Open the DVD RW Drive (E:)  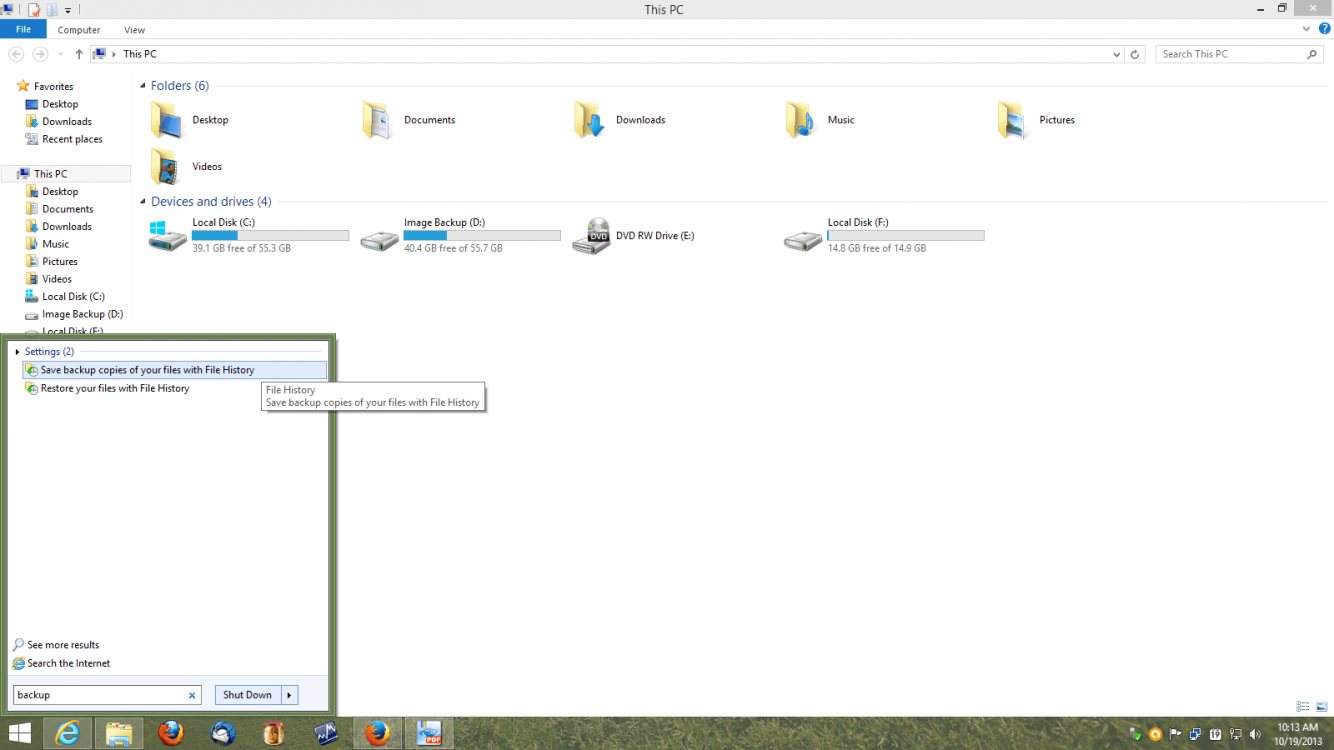coord(591,236)
